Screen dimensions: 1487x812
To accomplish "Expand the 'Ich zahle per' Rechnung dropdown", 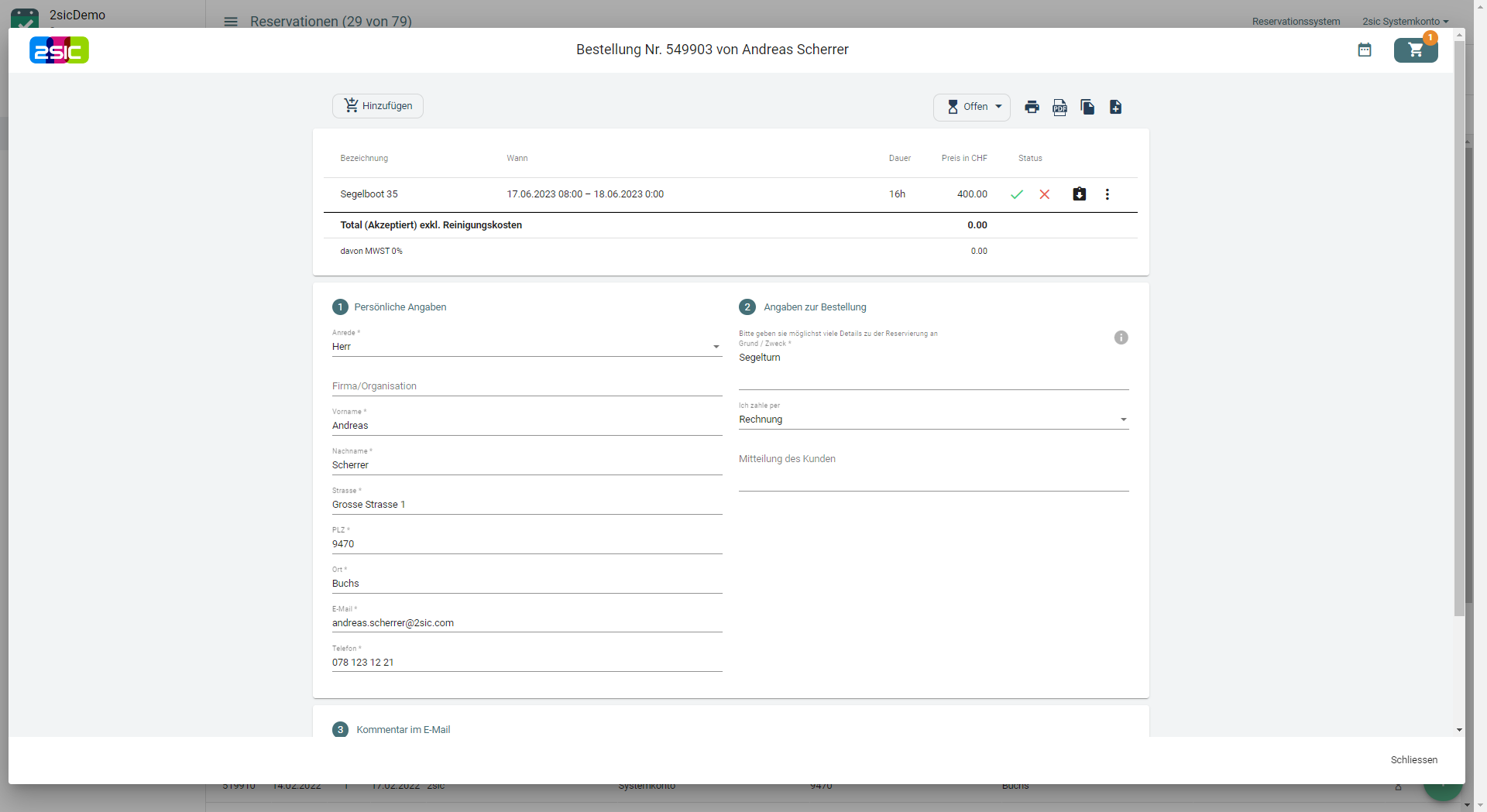I will pyautogui.click(x=933, y=420).
